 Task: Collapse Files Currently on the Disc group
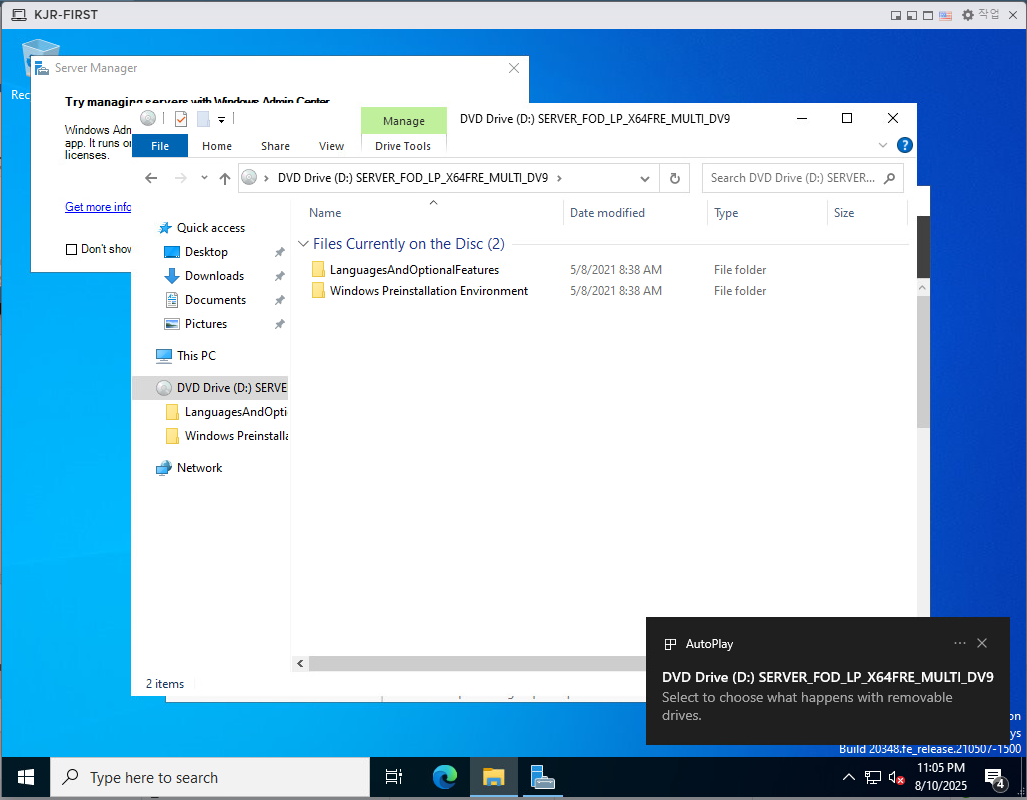[303, 244]
